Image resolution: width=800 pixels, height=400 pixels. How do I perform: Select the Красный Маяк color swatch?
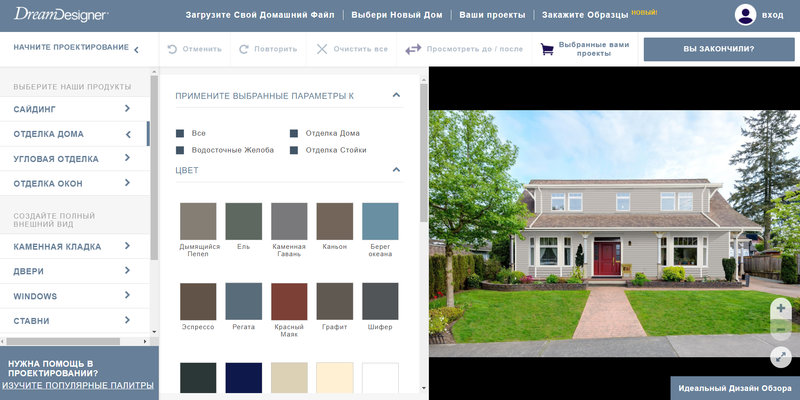pos(289,302)
